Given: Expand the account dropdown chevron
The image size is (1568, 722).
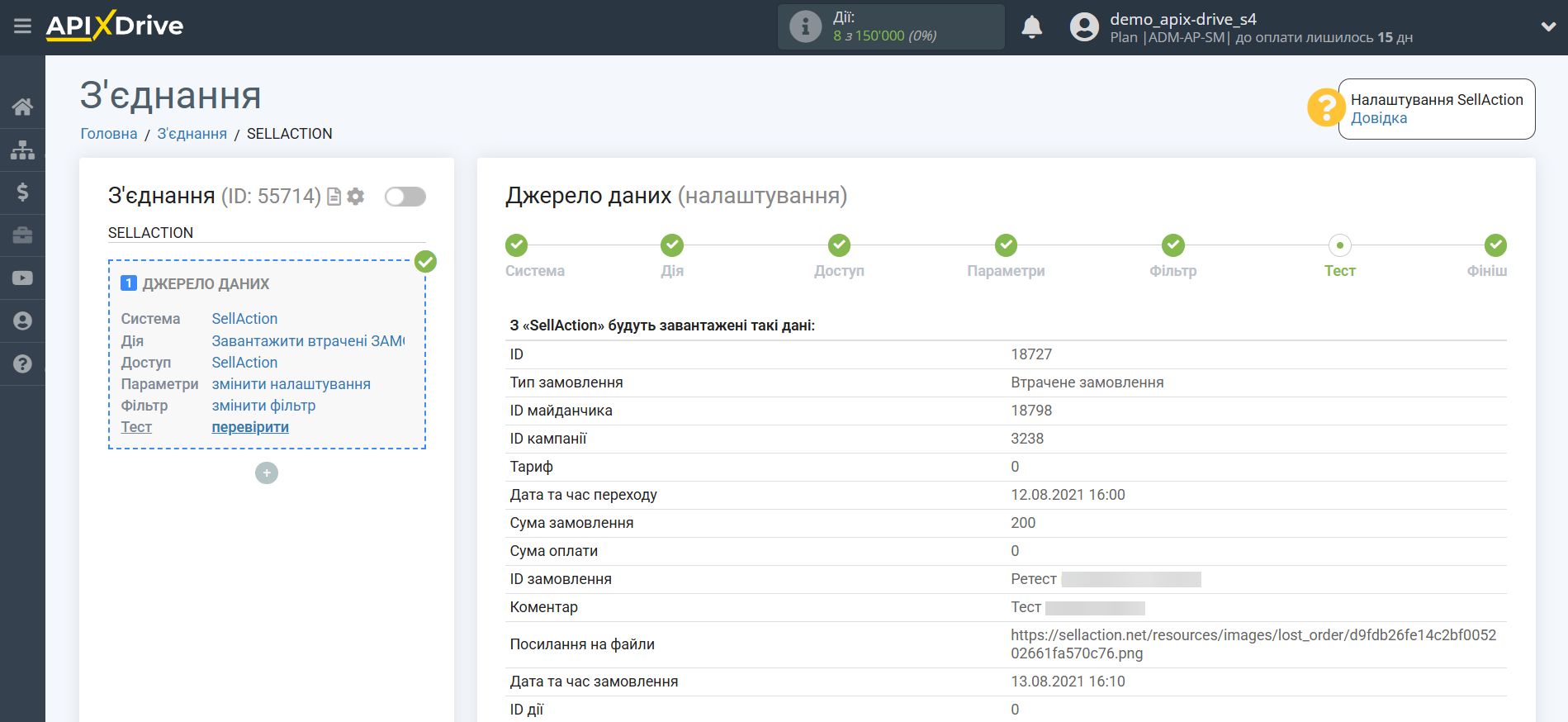Looking at the screenshot, I should [1548, 26].
